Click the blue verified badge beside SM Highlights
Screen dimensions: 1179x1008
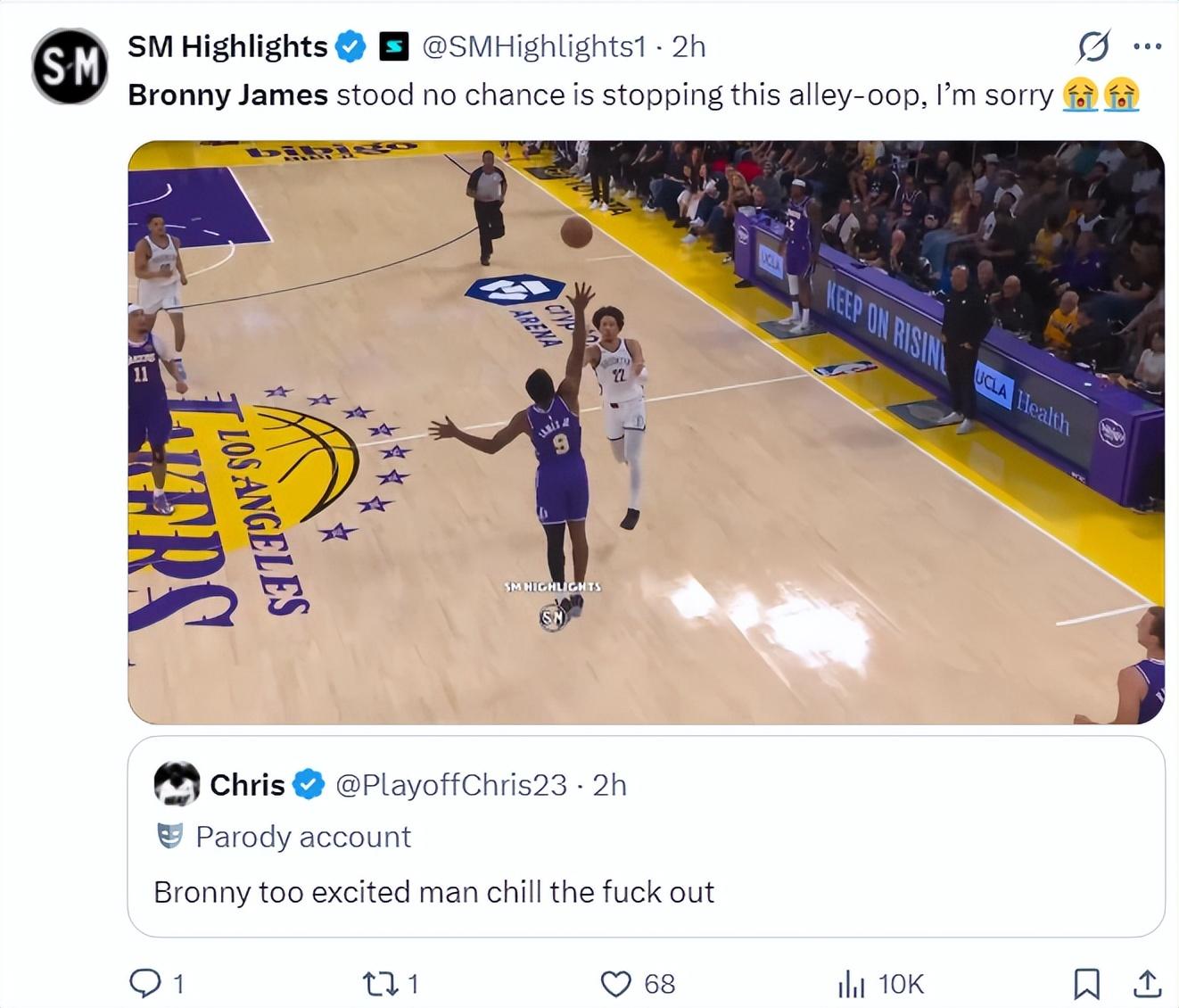coord(350,46)
